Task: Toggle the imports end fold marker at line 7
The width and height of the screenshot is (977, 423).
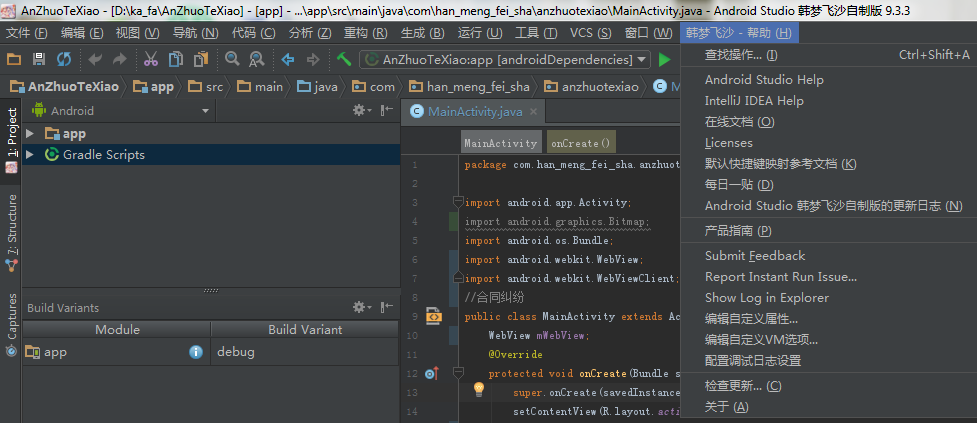Action: tap(458, 278)
